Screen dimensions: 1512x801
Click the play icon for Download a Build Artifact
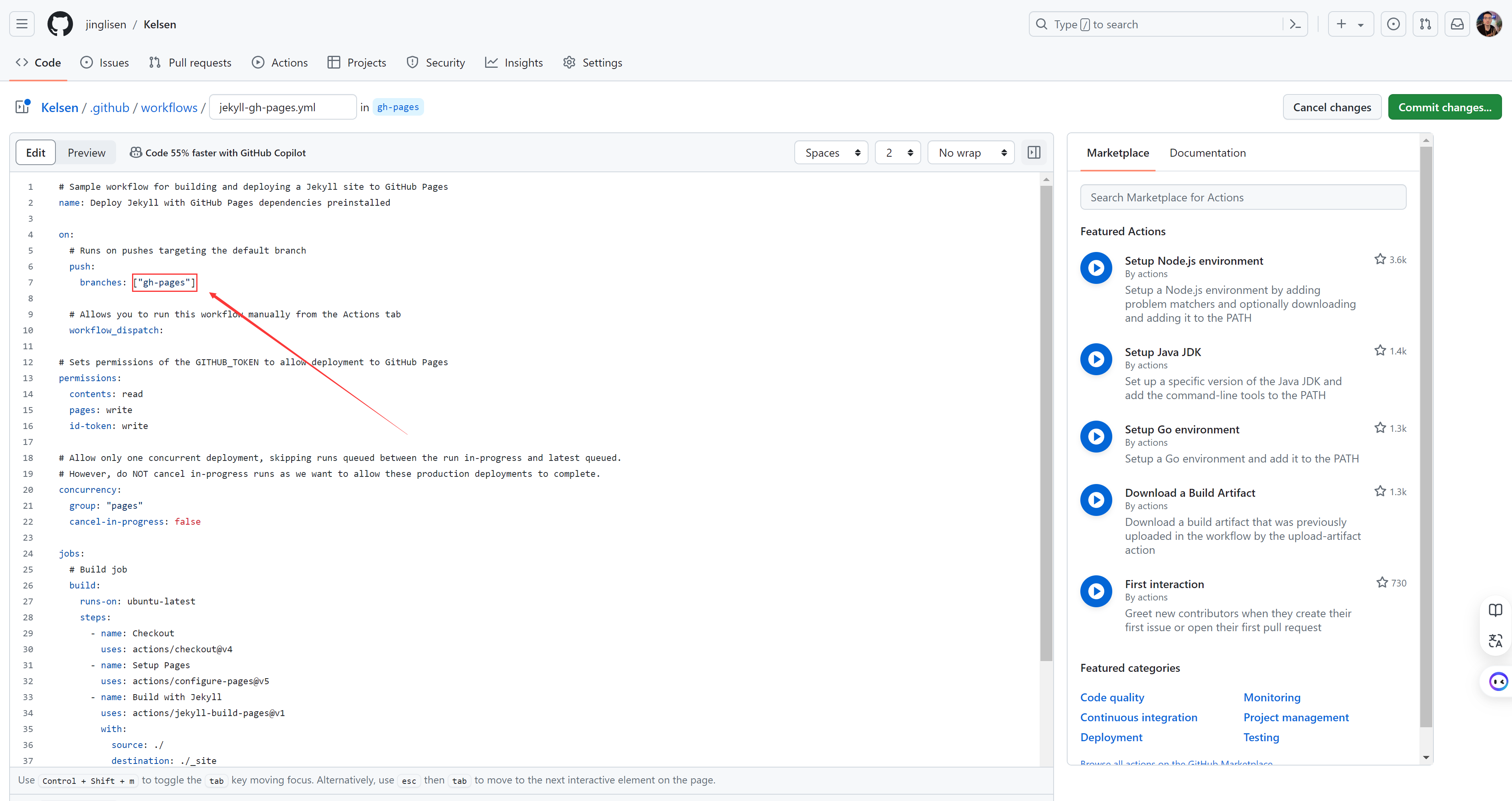pyautogui.click(x=1096, y=500)
